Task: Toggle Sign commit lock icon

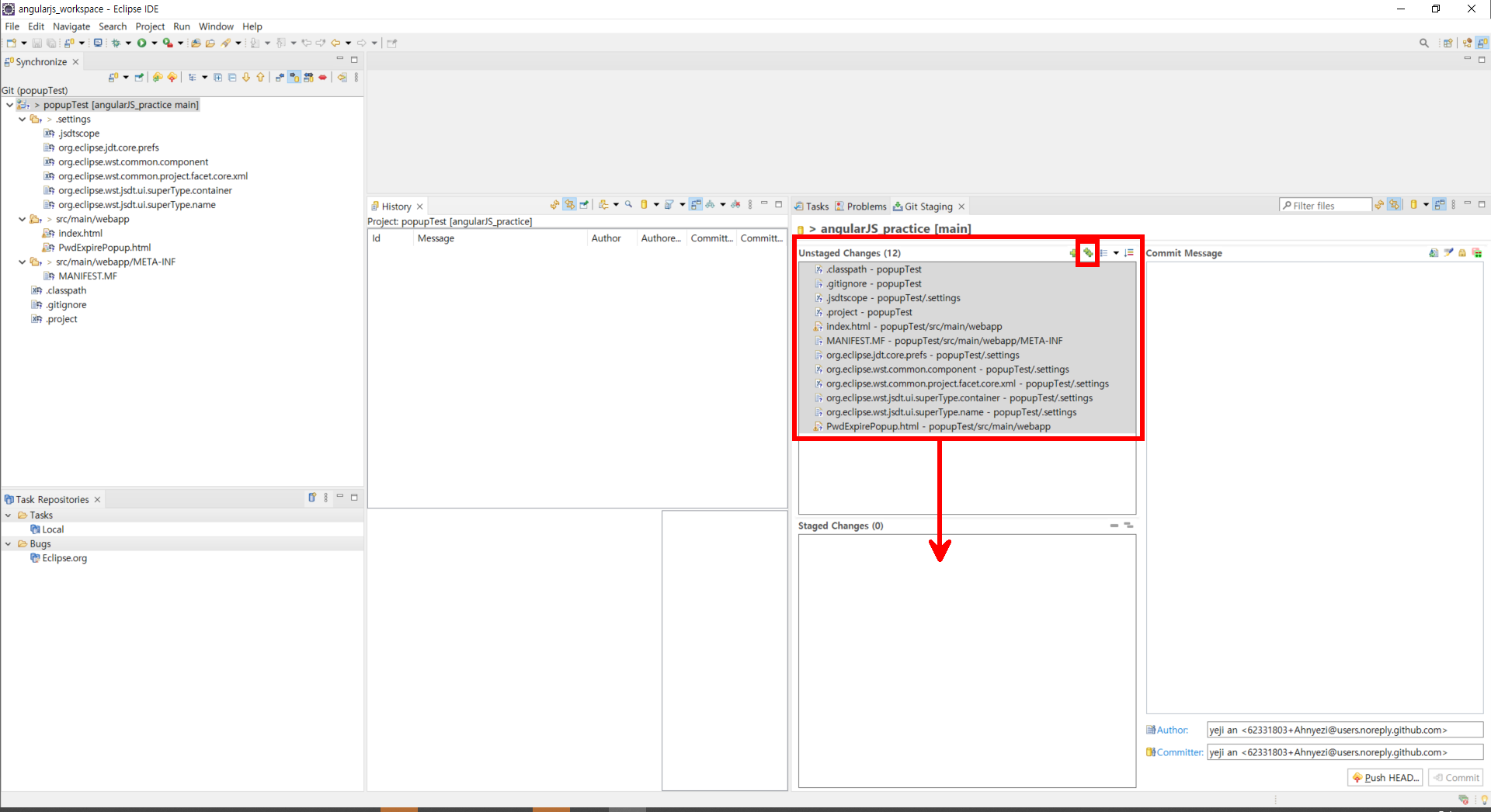Action: point(1462,253)
